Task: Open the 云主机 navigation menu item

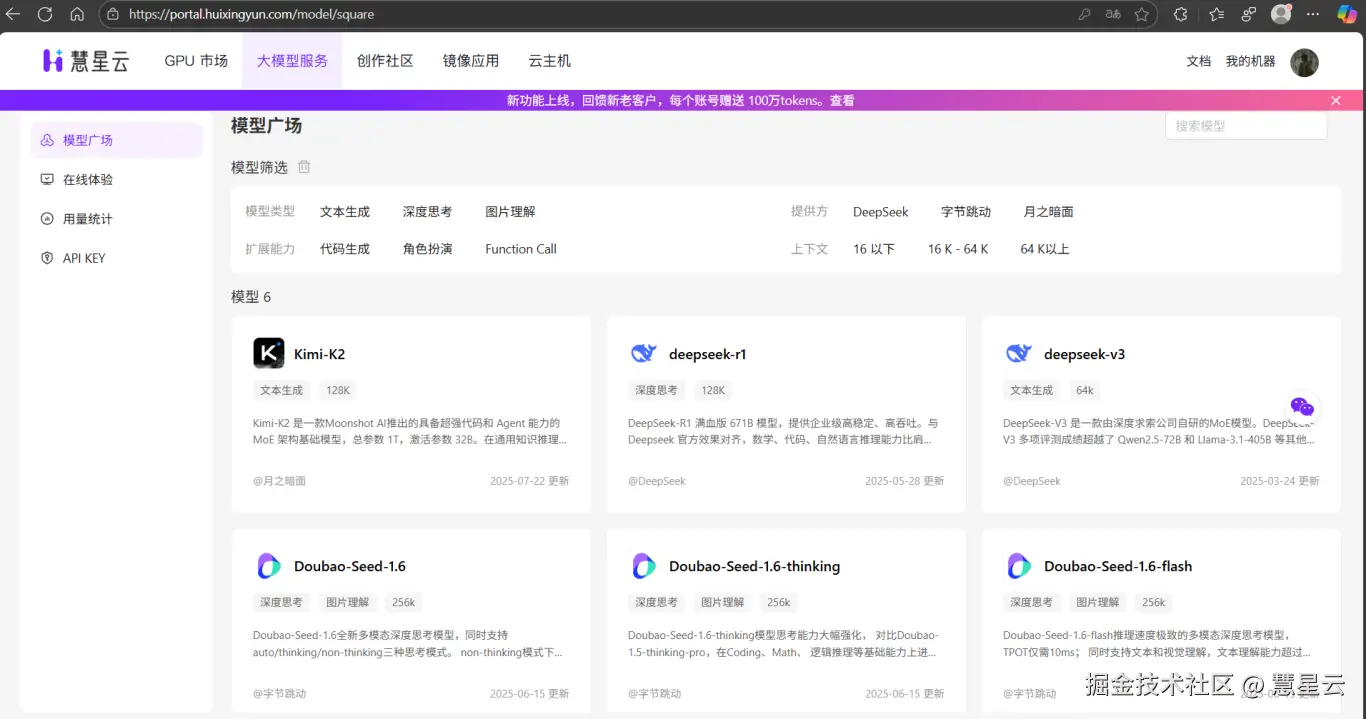Action: click(x=548, y=61)
